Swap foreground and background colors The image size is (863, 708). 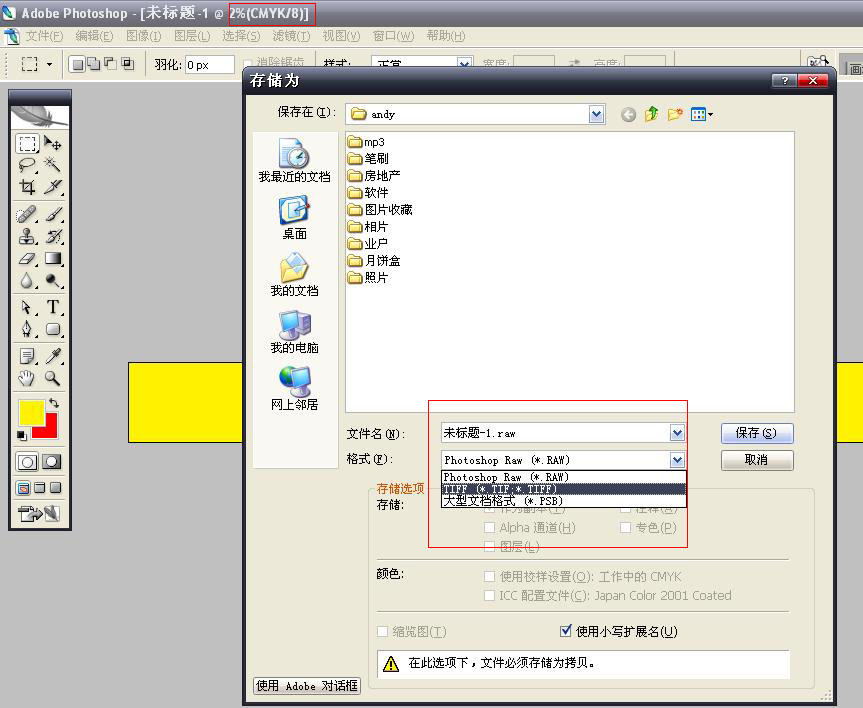tap(53, 403)
